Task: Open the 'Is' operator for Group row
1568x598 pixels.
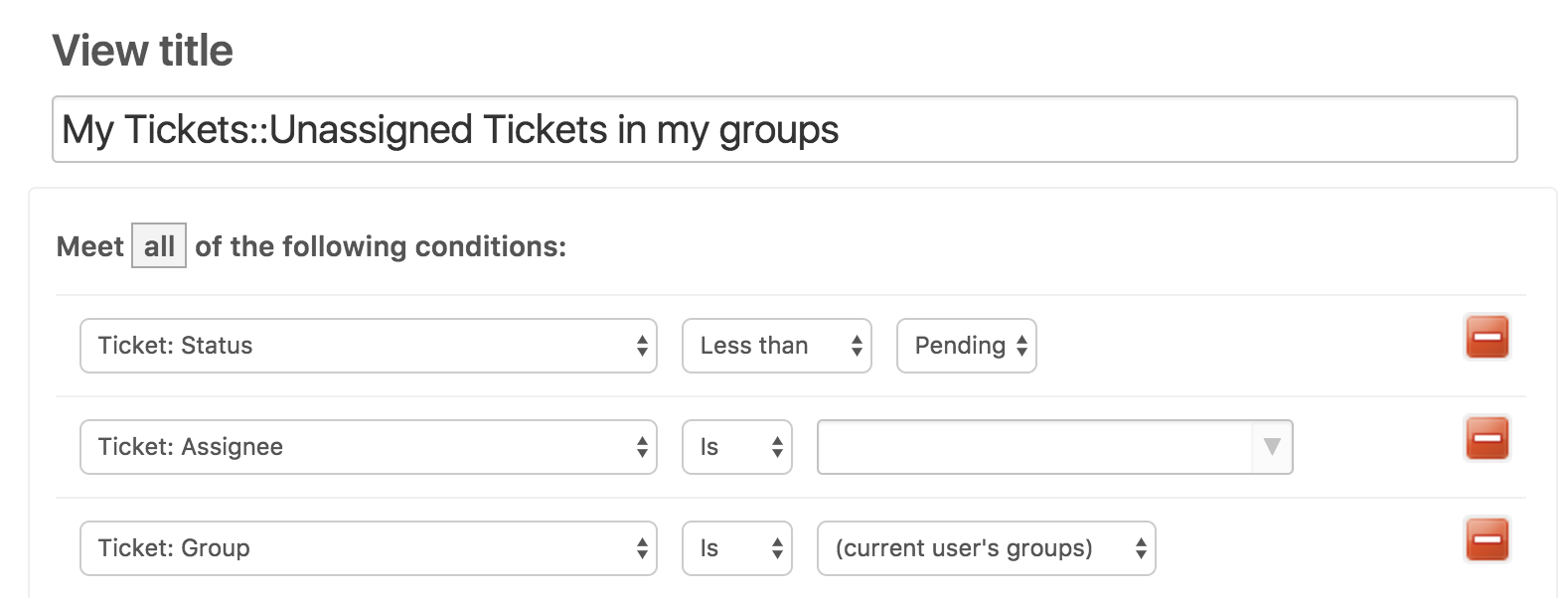Action: click(736, 548)
